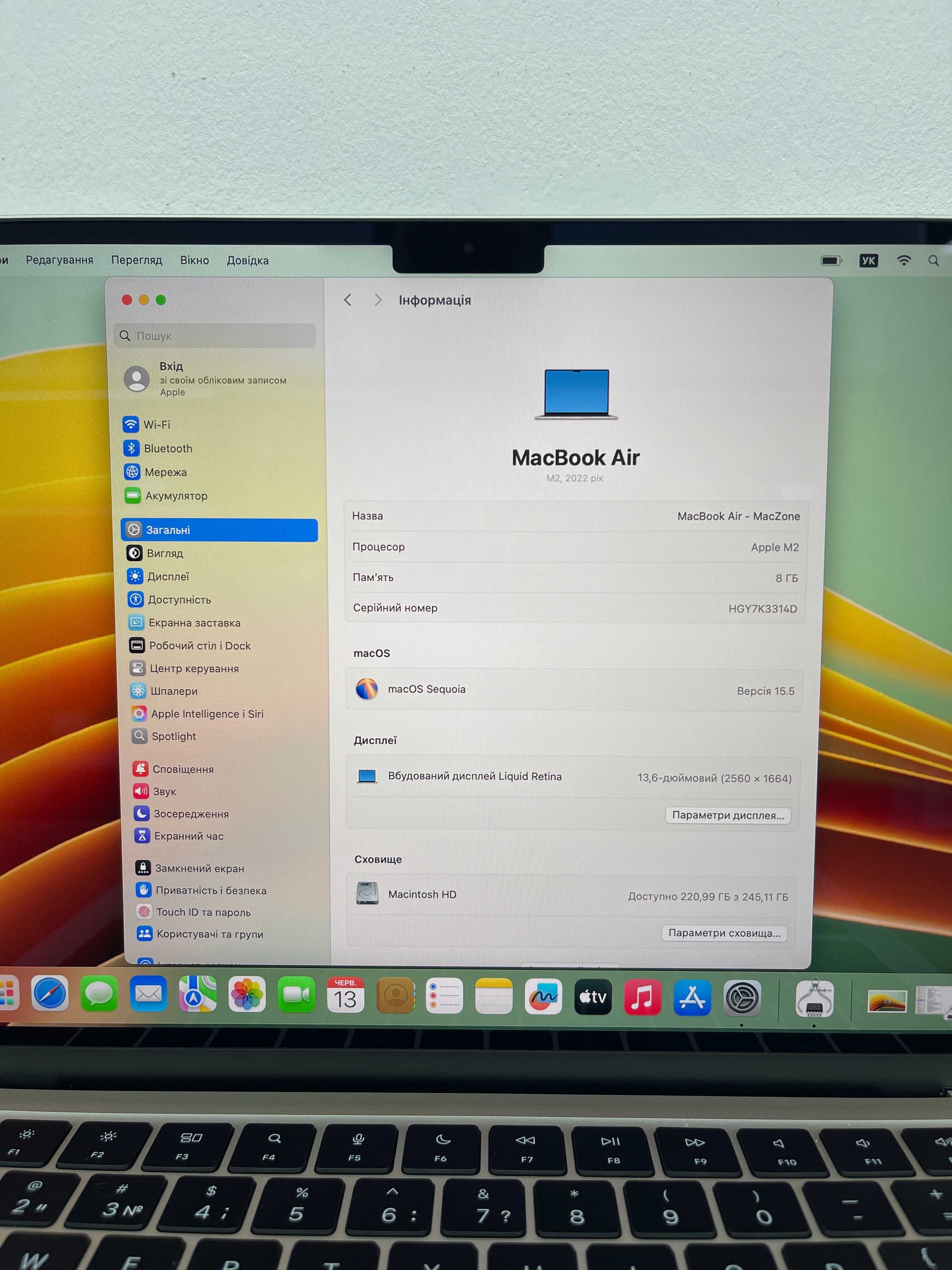Open Користувачі та групи settings
The image size is (952, 1270).
pos(200,934)
